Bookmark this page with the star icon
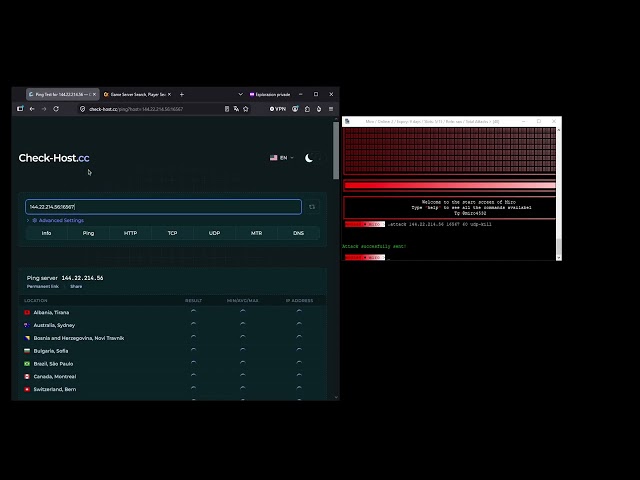This screenshot has height=480, width=640. [246, 109]
